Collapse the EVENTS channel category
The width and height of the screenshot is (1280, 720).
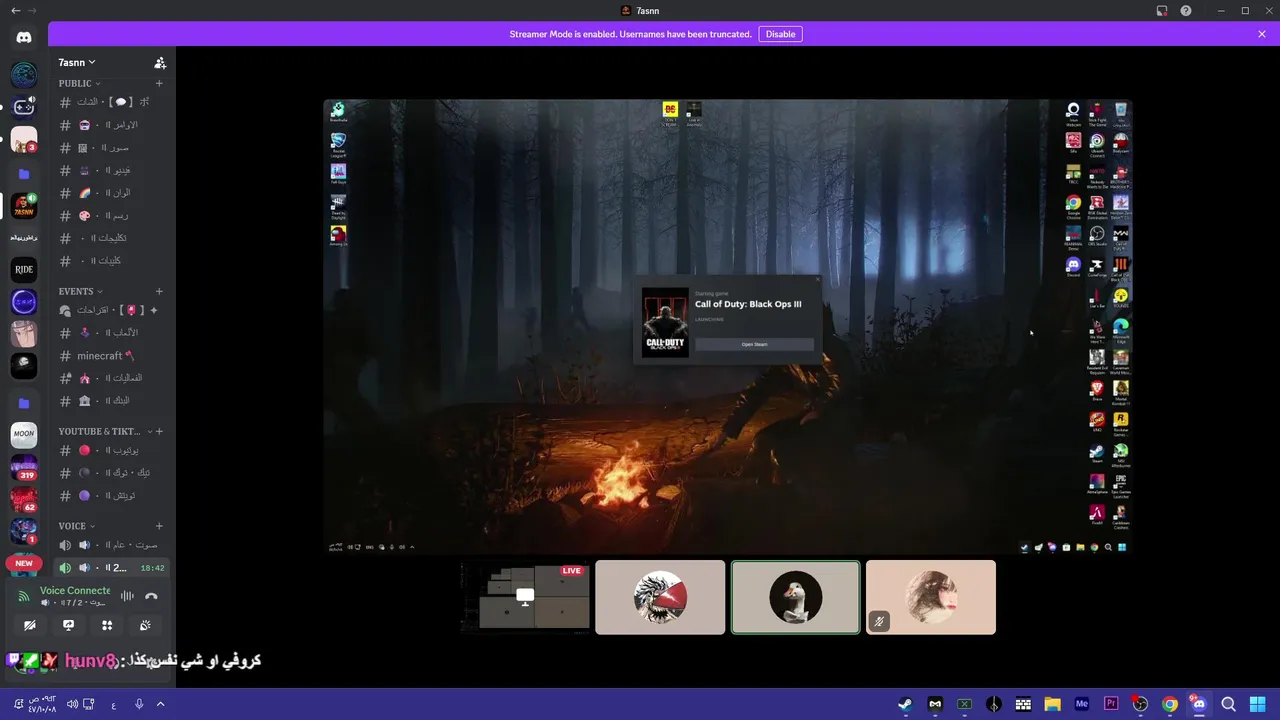(x=80, y=291)
